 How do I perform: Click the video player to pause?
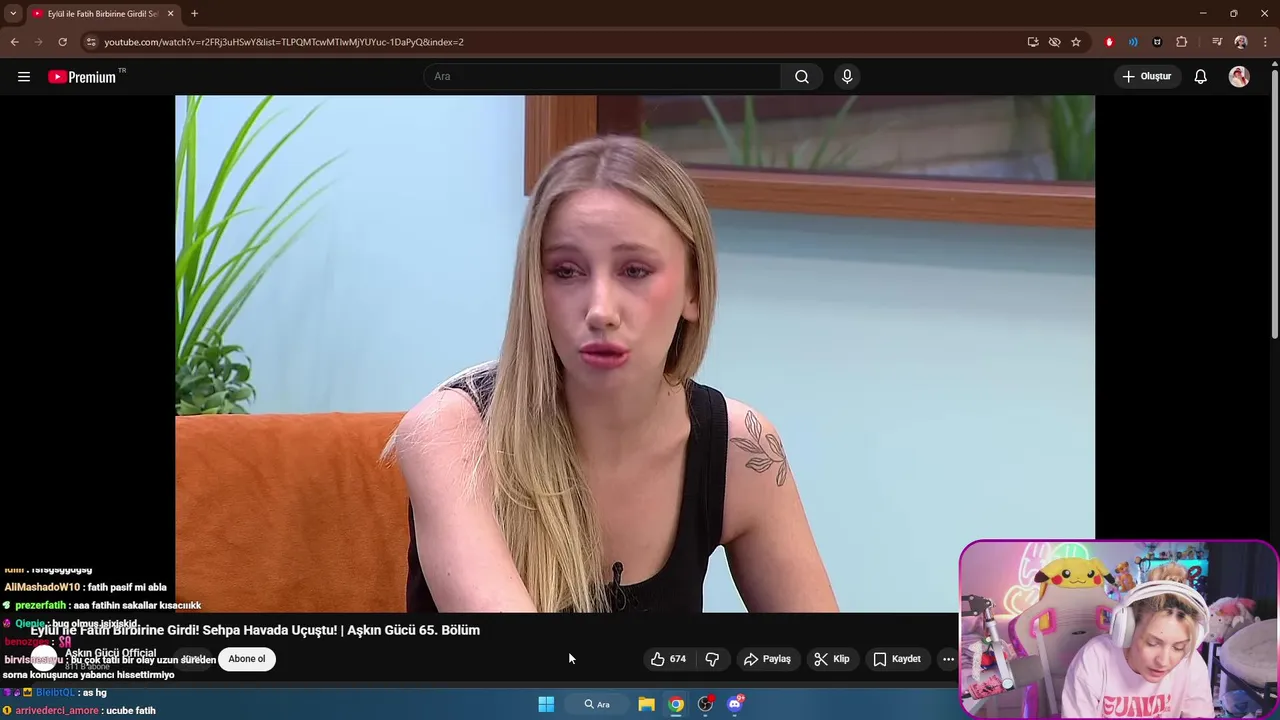tap(635, 354)
